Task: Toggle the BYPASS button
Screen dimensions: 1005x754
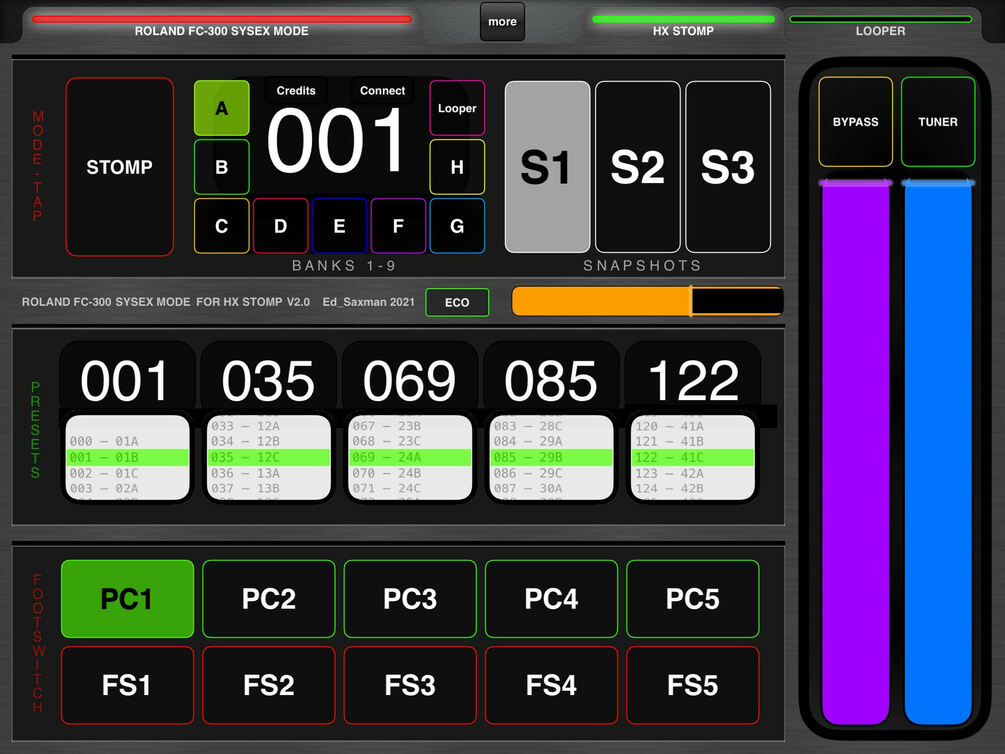Action: click(856, 122)
